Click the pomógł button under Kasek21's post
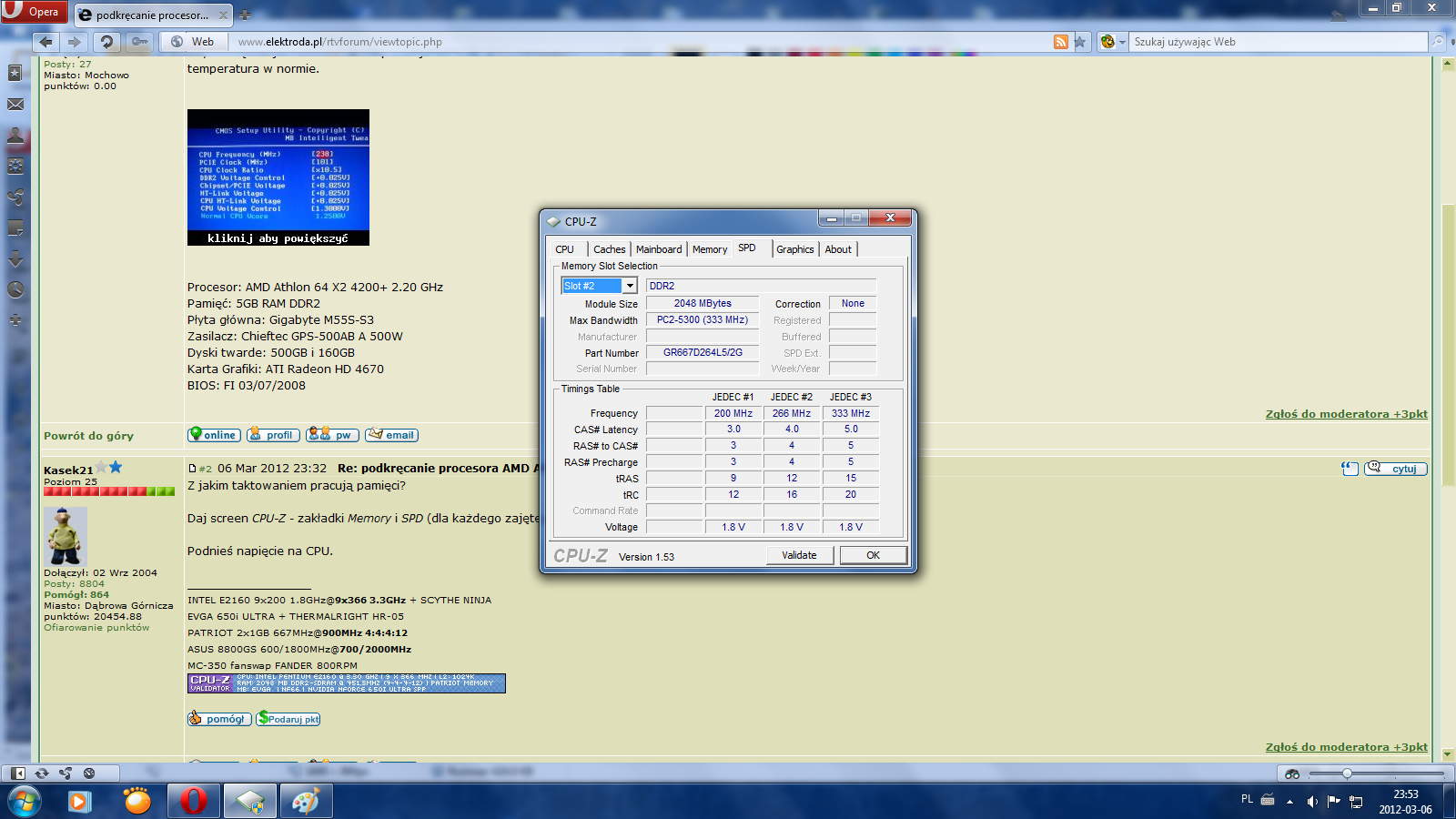Viewport: 1456px width, 819px height. click(x=218, y=719)
